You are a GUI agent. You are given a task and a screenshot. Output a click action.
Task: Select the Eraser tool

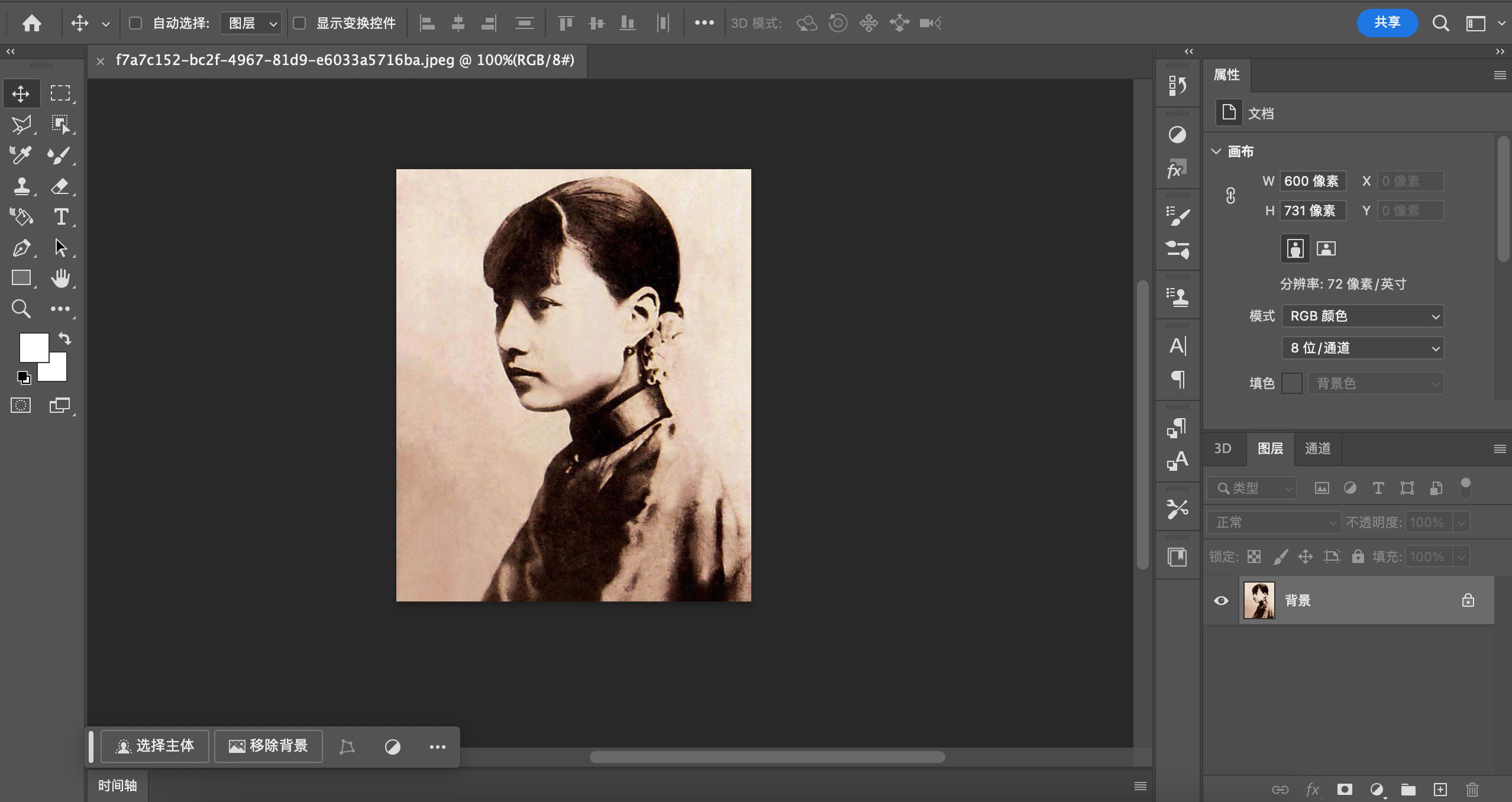click(60, 186)
